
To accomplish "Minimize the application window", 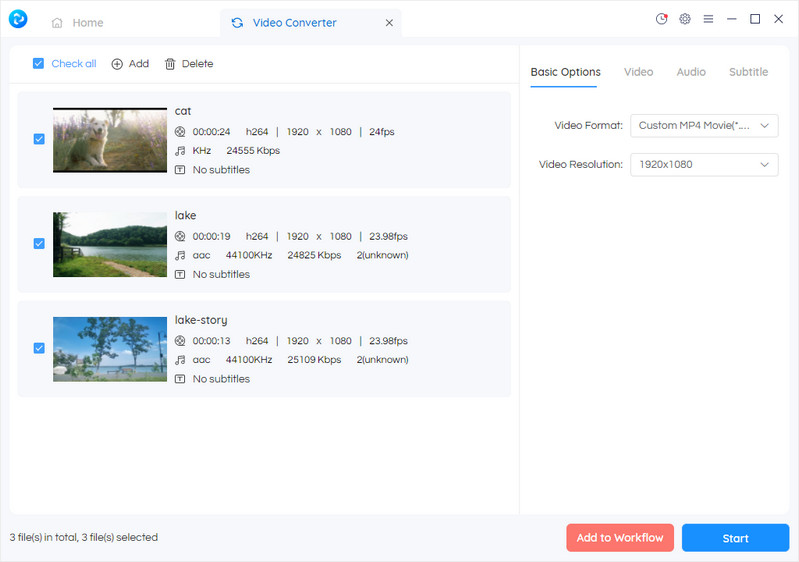I will tap(732, 19).
